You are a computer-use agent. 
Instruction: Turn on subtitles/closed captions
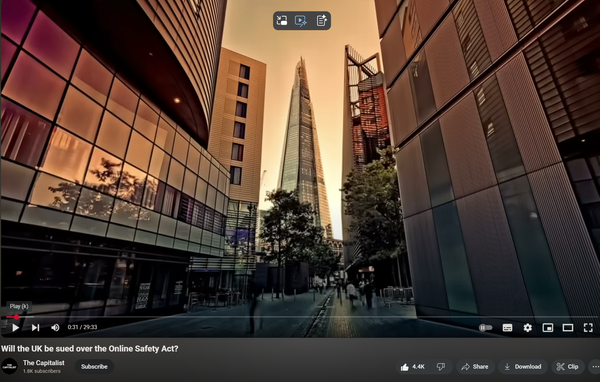pos(507,328)
